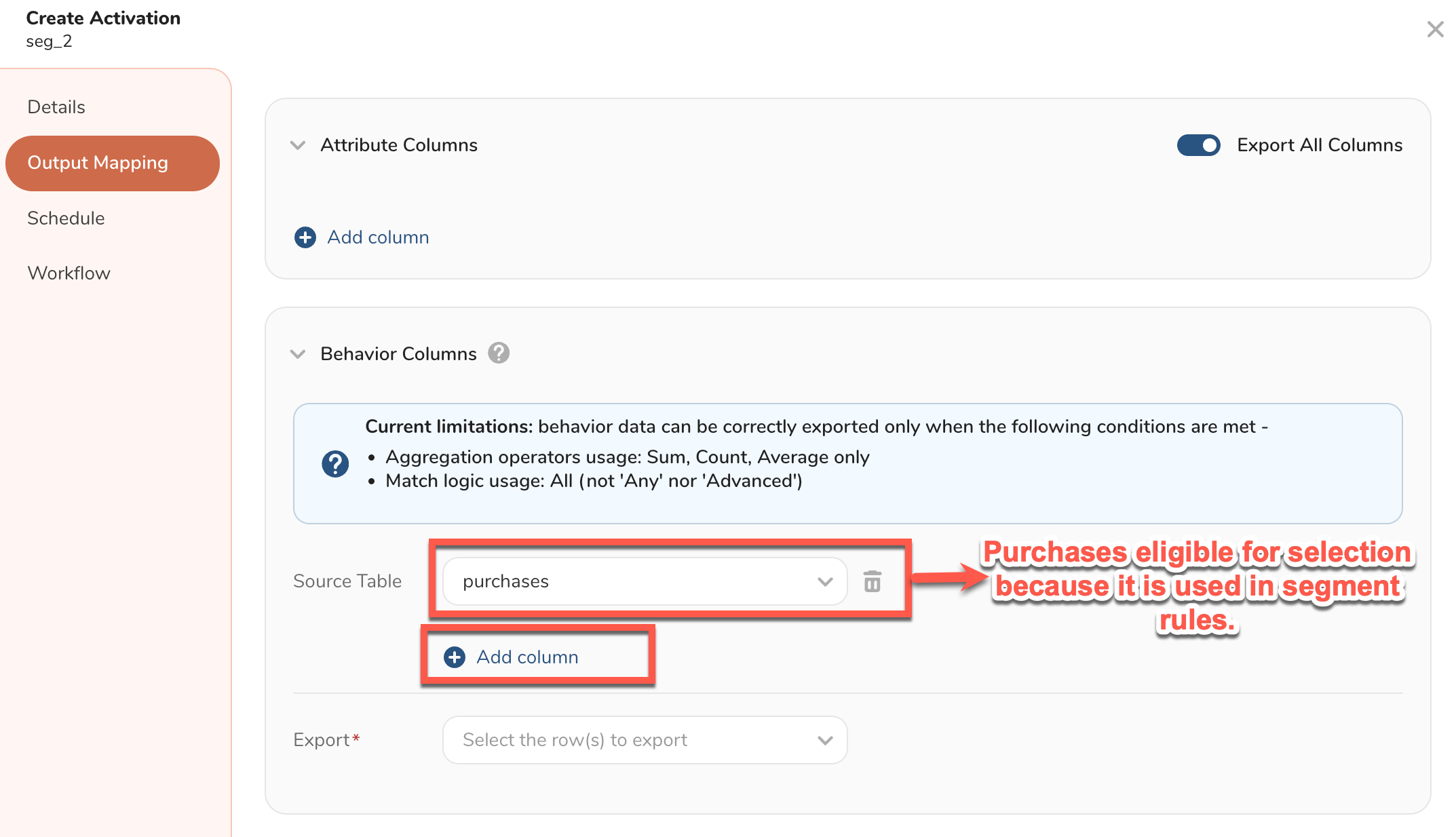Image resolution: width=1456 pixels, height=837 pixels.
Task: Select the Output Mapping tab
Action: click(x=98, y=163)
